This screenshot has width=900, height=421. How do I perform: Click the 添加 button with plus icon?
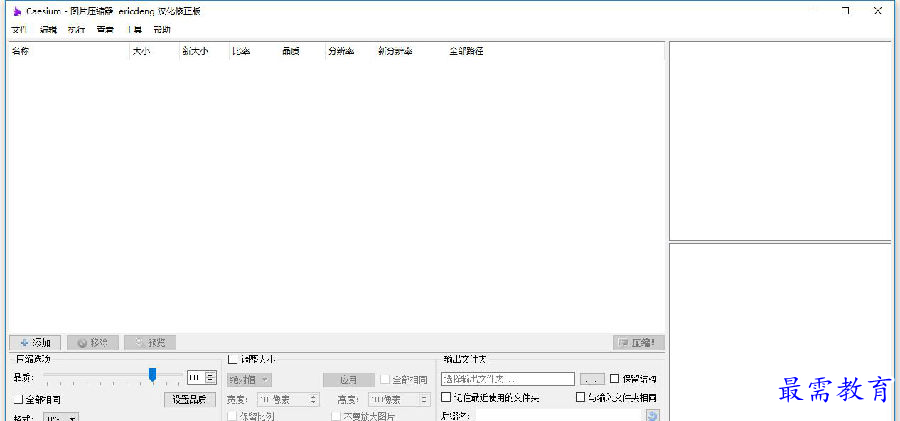pyautogui.click(x=35, y=343)
